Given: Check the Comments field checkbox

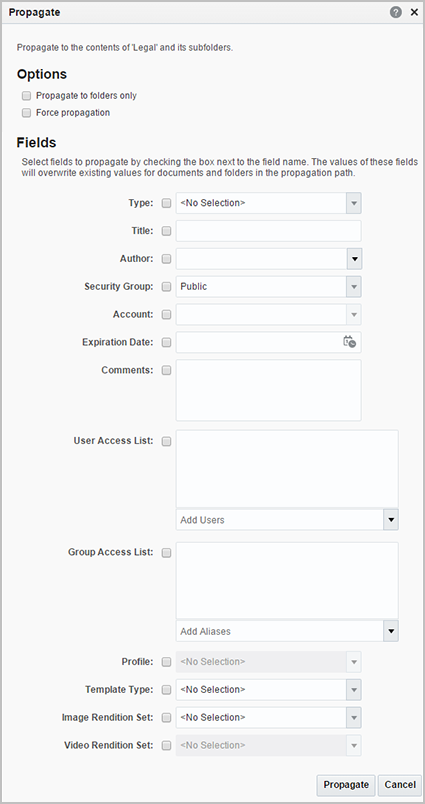Looking at the screenshot, I should coord(166,370).
